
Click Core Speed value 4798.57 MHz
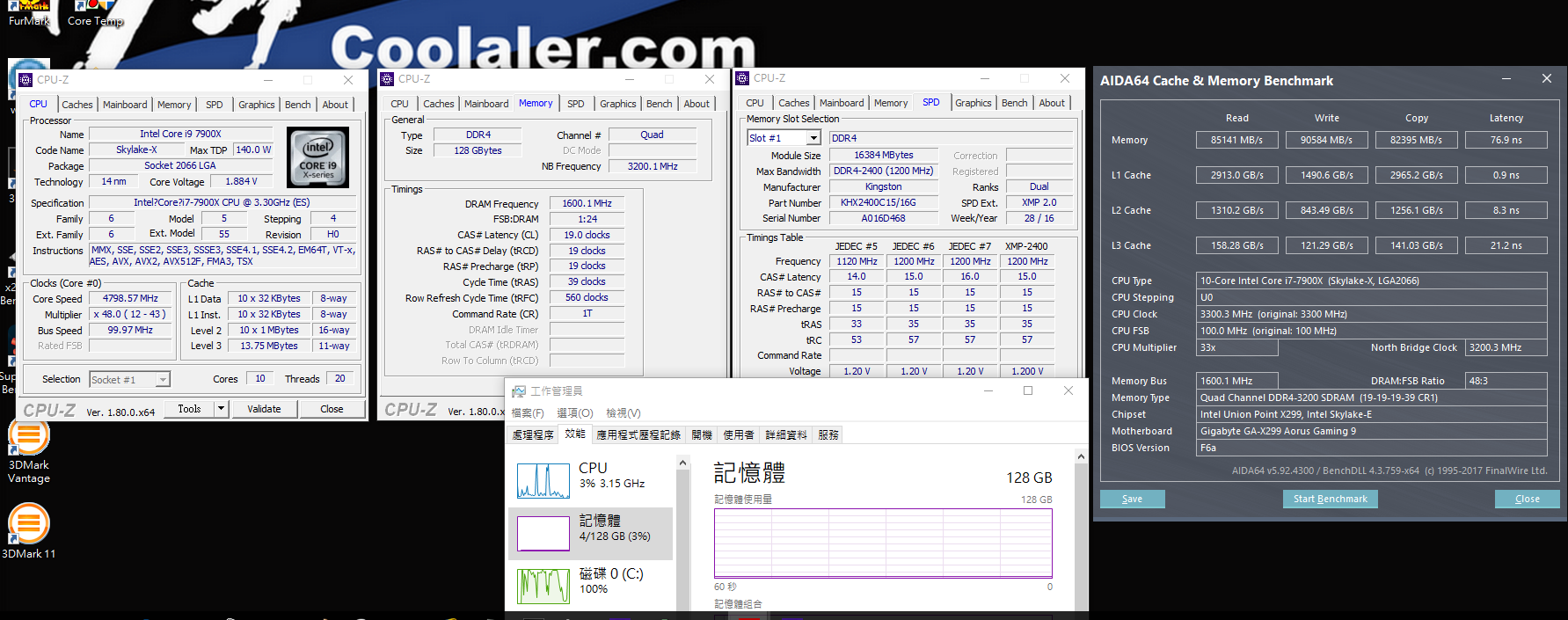click(130, 299)
